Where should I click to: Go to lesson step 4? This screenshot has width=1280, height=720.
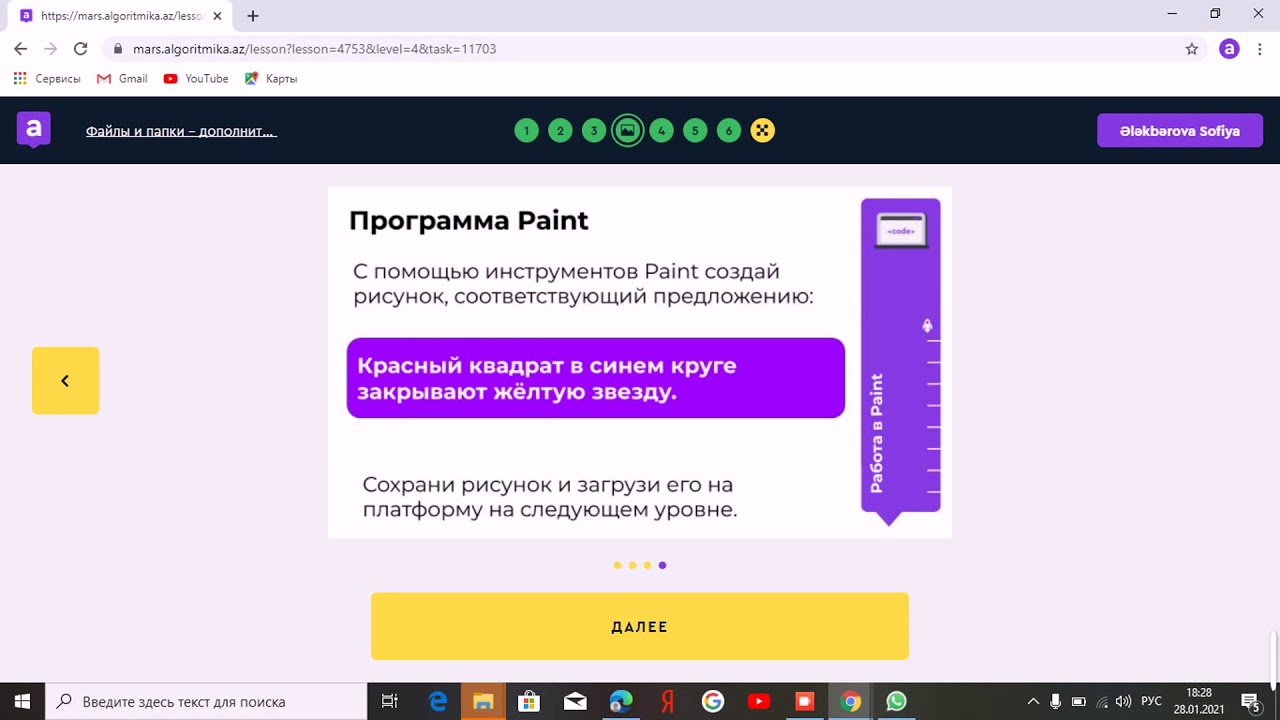click(x=661, y=131)
